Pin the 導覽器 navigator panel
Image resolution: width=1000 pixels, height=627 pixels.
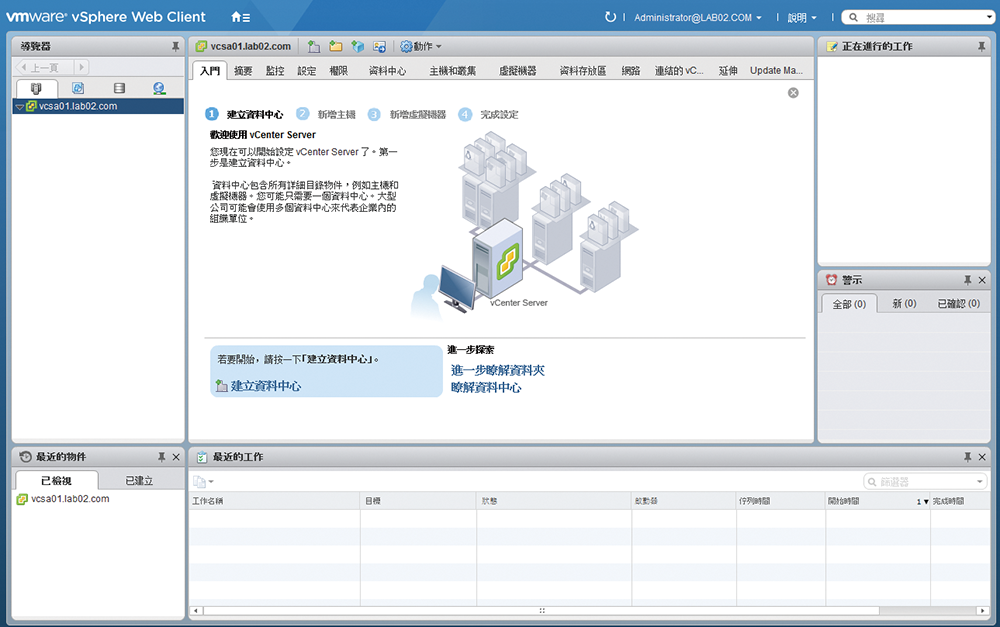(x=175, y=47)
